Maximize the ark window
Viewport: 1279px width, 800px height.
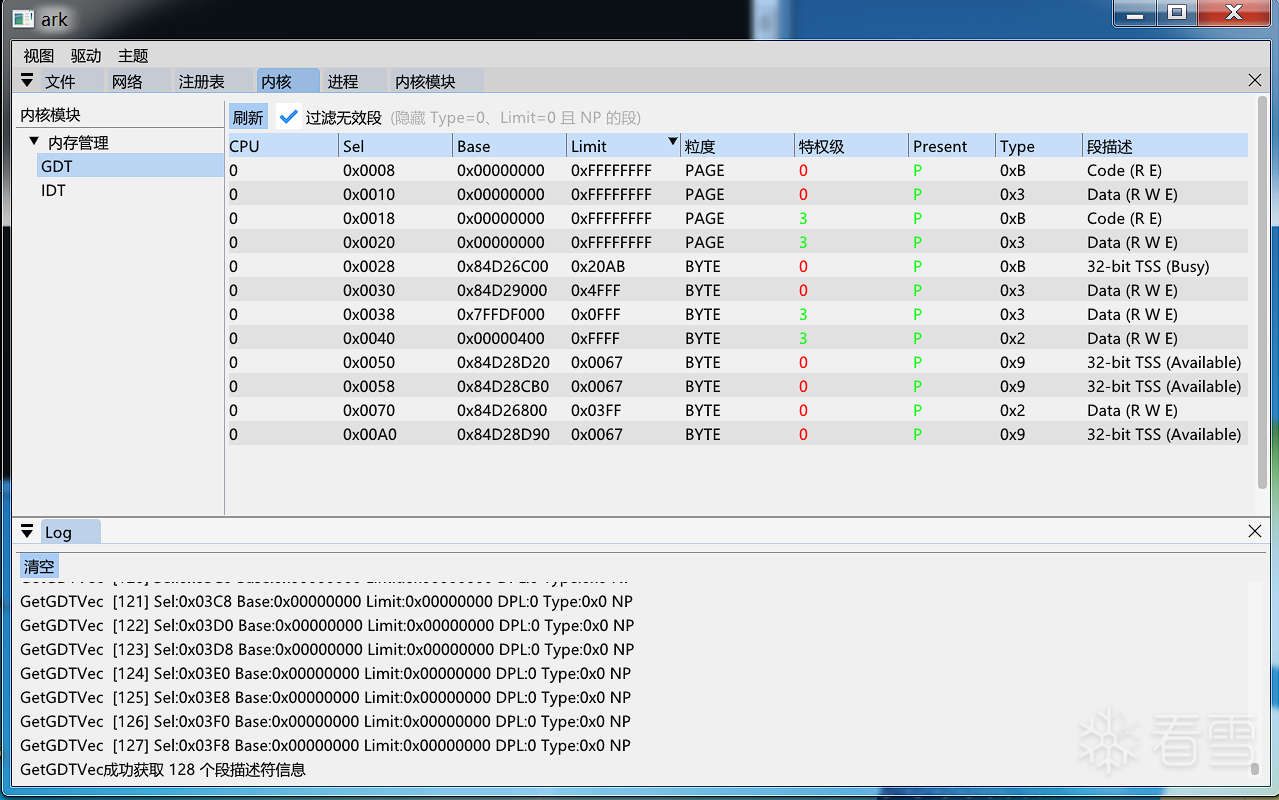click(1177, 13)
